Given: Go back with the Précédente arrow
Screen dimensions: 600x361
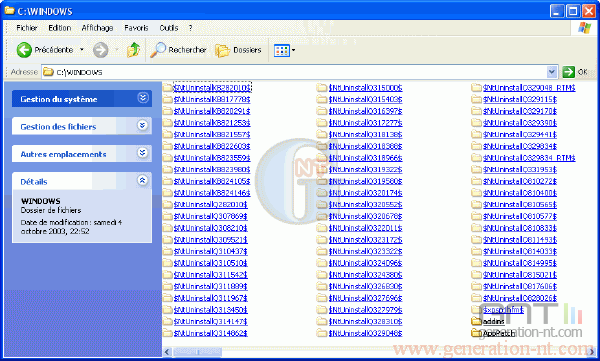Looking at the screenshot, I should [24, 50].
